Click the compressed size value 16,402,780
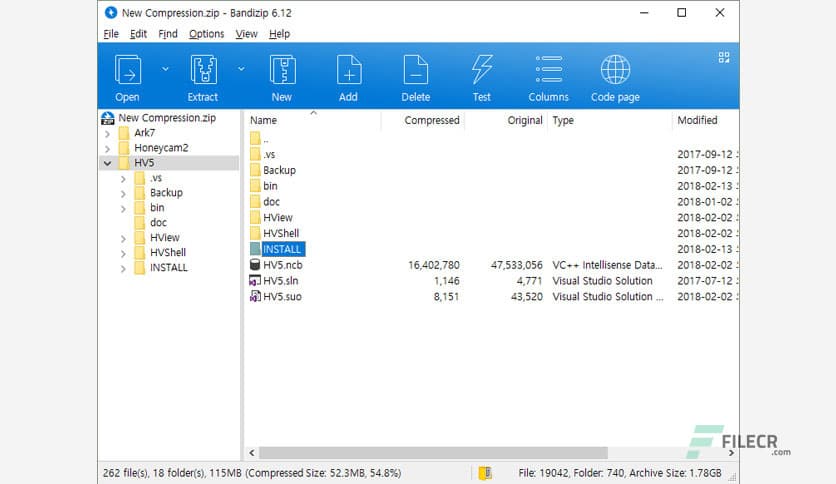Viewport: 836px width, 484px height. click(433, 265)
